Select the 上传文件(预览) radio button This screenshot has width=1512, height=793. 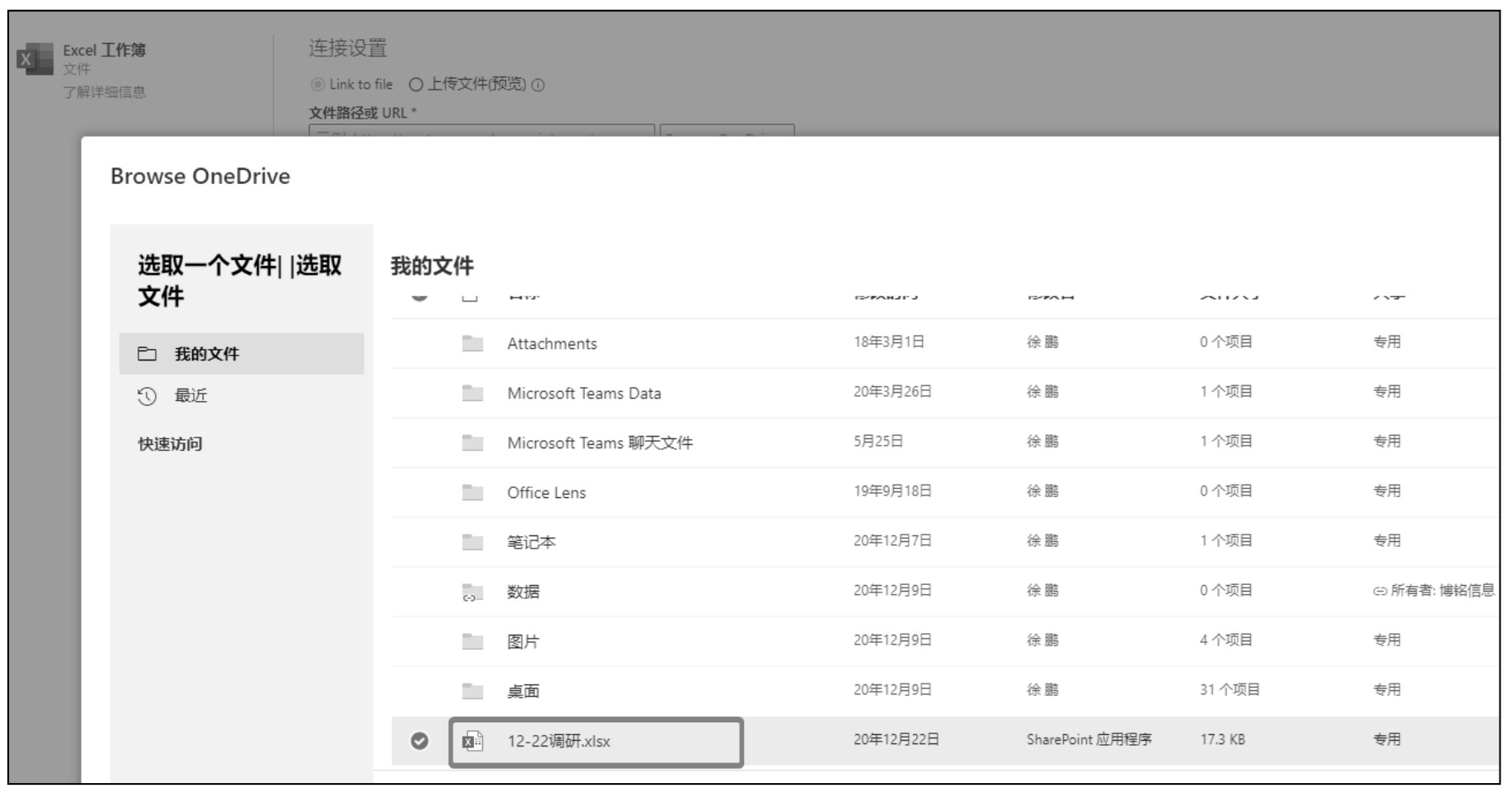(x=416, y=85)
